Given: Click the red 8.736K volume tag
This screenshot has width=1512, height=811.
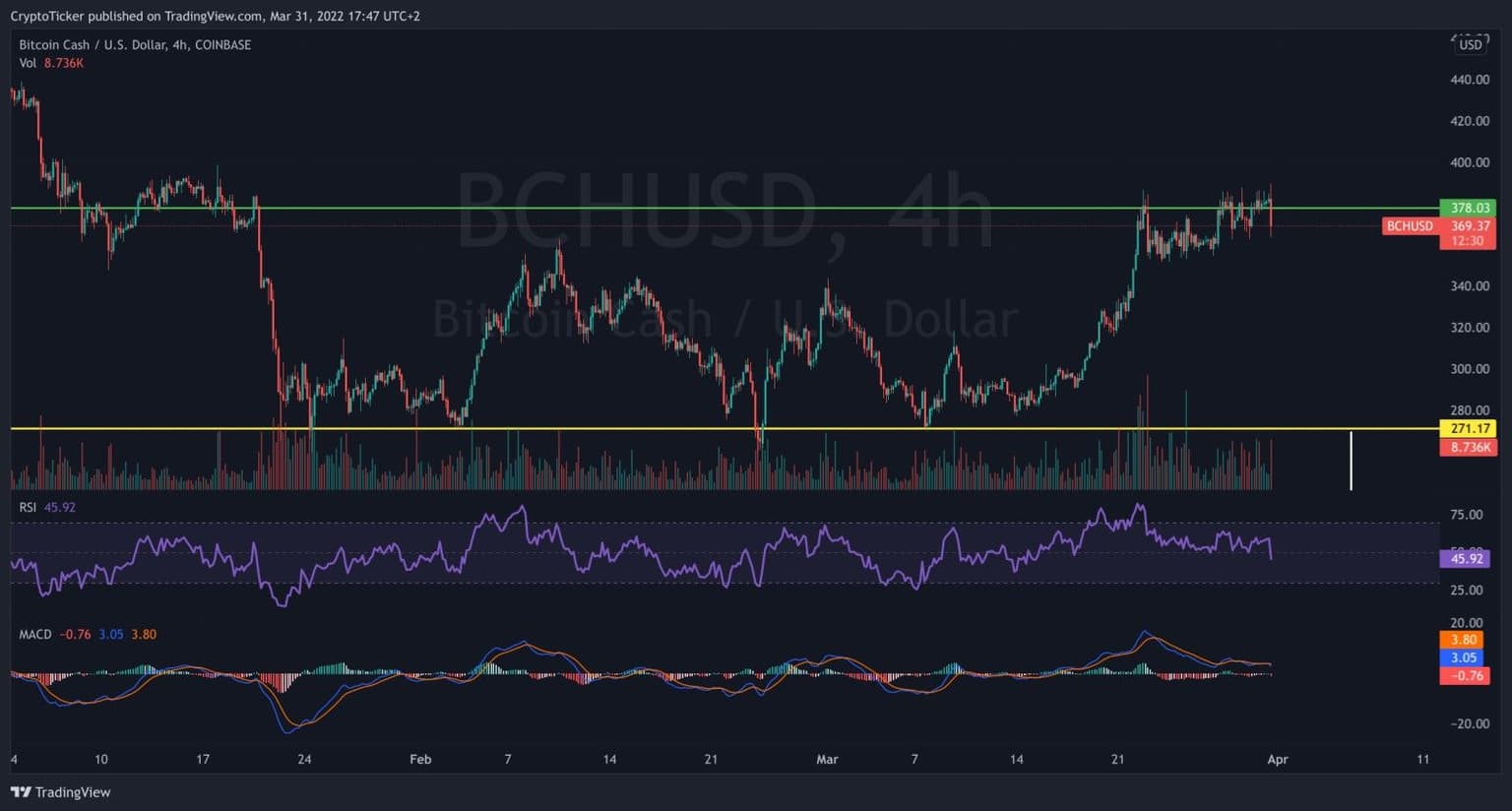Looking at the screenshot, I should (1468, 447).
